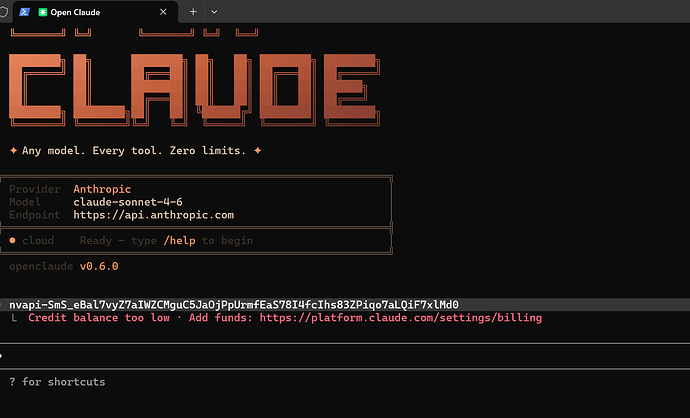Select the Open Claude terminal tab
The height and width of the screenshot is (418, 690).
(x=95, y=12)
